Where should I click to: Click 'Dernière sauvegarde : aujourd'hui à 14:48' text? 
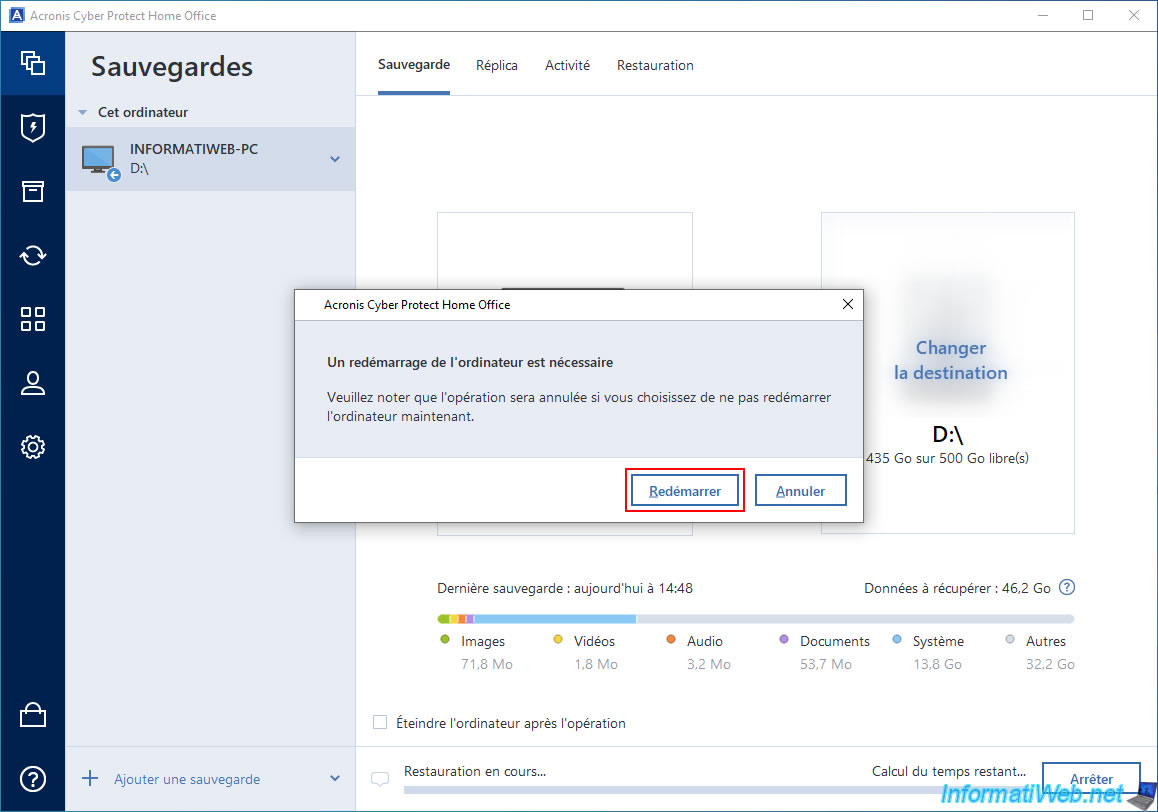[x=565, y=588]
